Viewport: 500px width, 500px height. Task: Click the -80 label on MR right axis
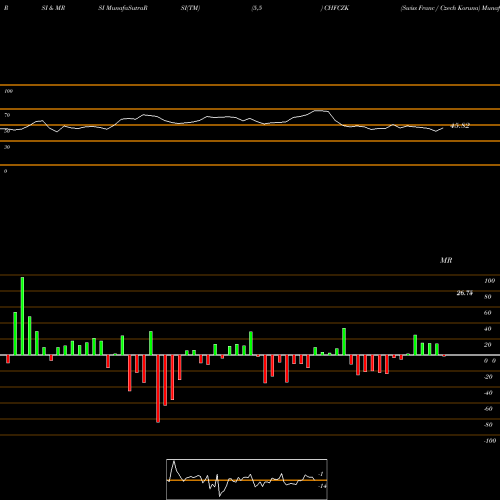point(488,425)
